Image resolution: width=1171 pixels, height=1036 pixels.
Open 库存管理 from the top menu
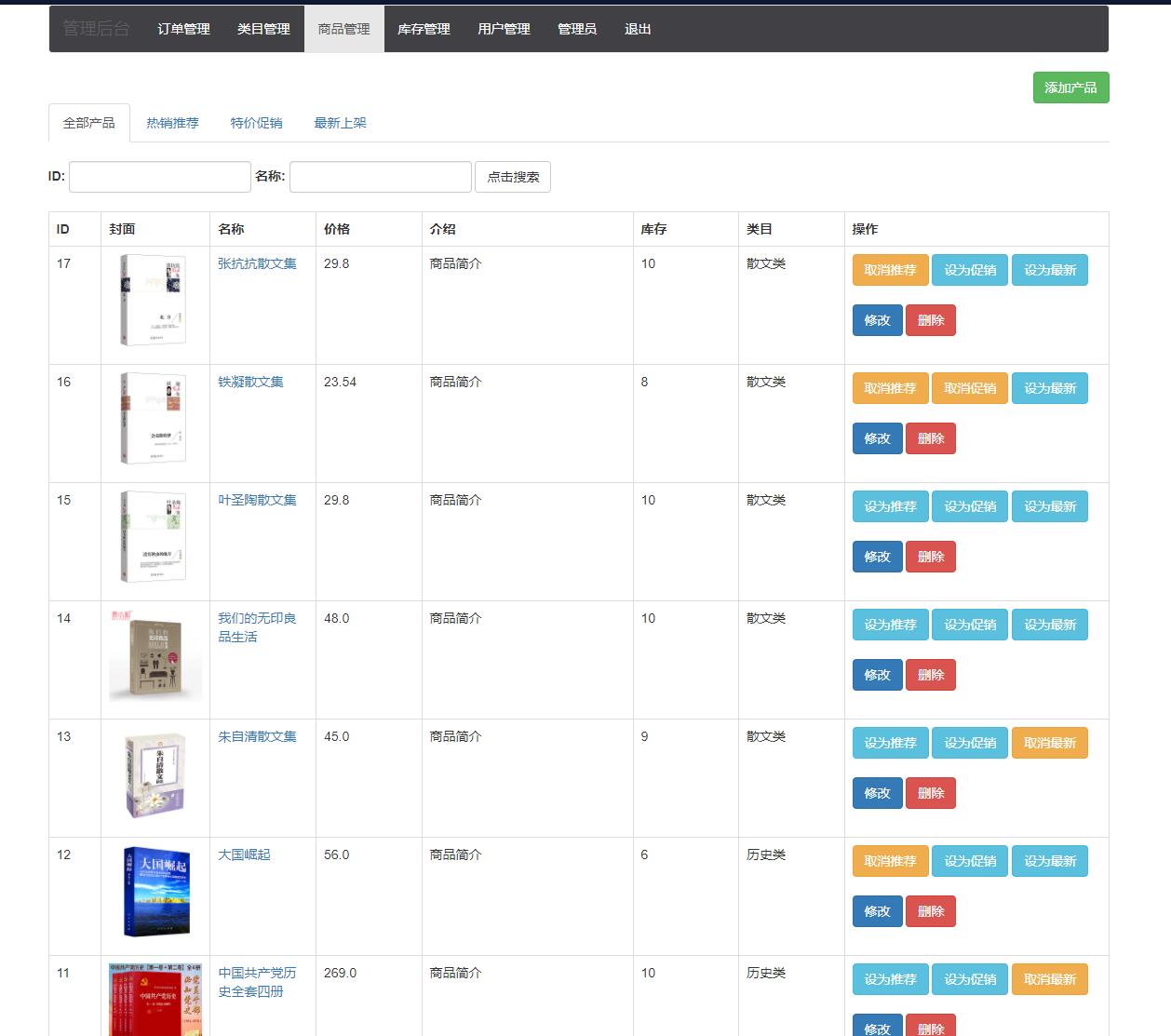[424, 28]
